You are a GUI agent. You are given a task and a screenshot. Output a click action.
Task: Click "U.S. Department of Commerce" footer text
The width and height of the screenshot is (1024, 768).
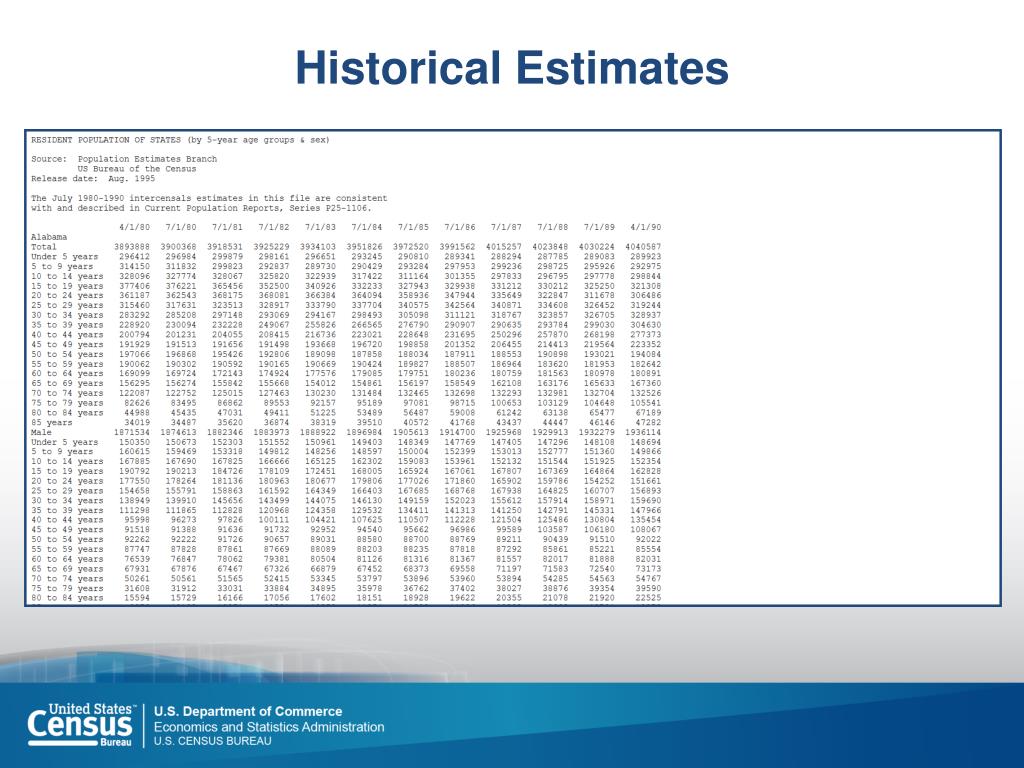pos(248,711)
